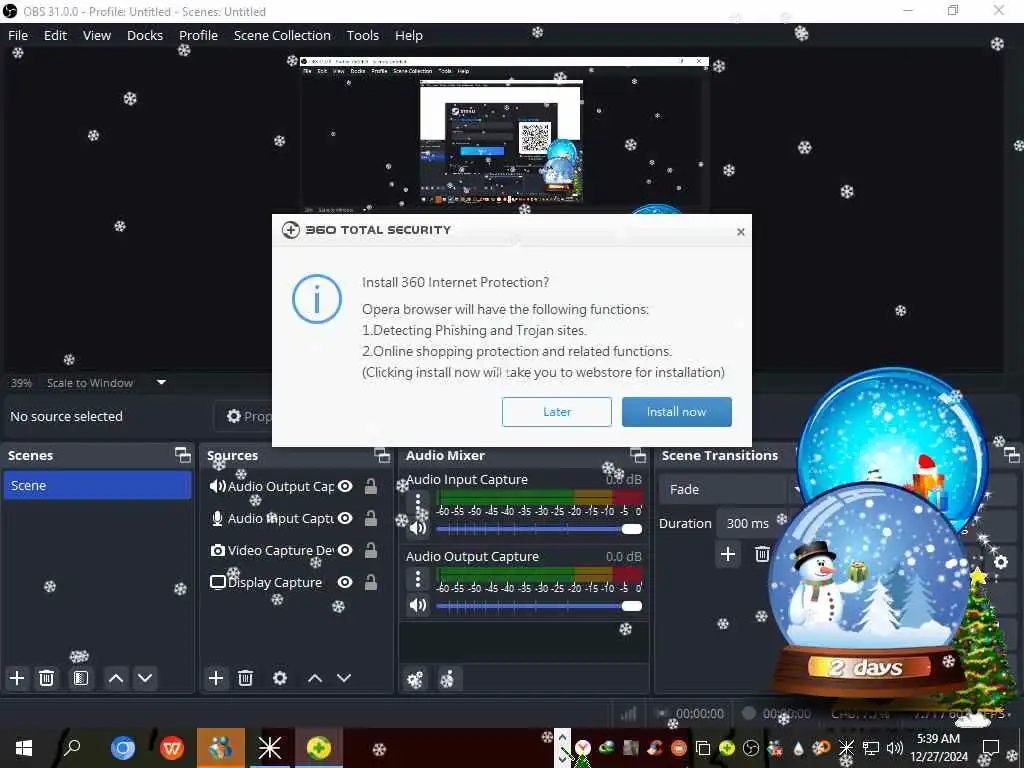The width and height of the screenshot is (1024, 768).
Task: Adjust Audio Input Capture volume slider
Action: click(539, 529)
